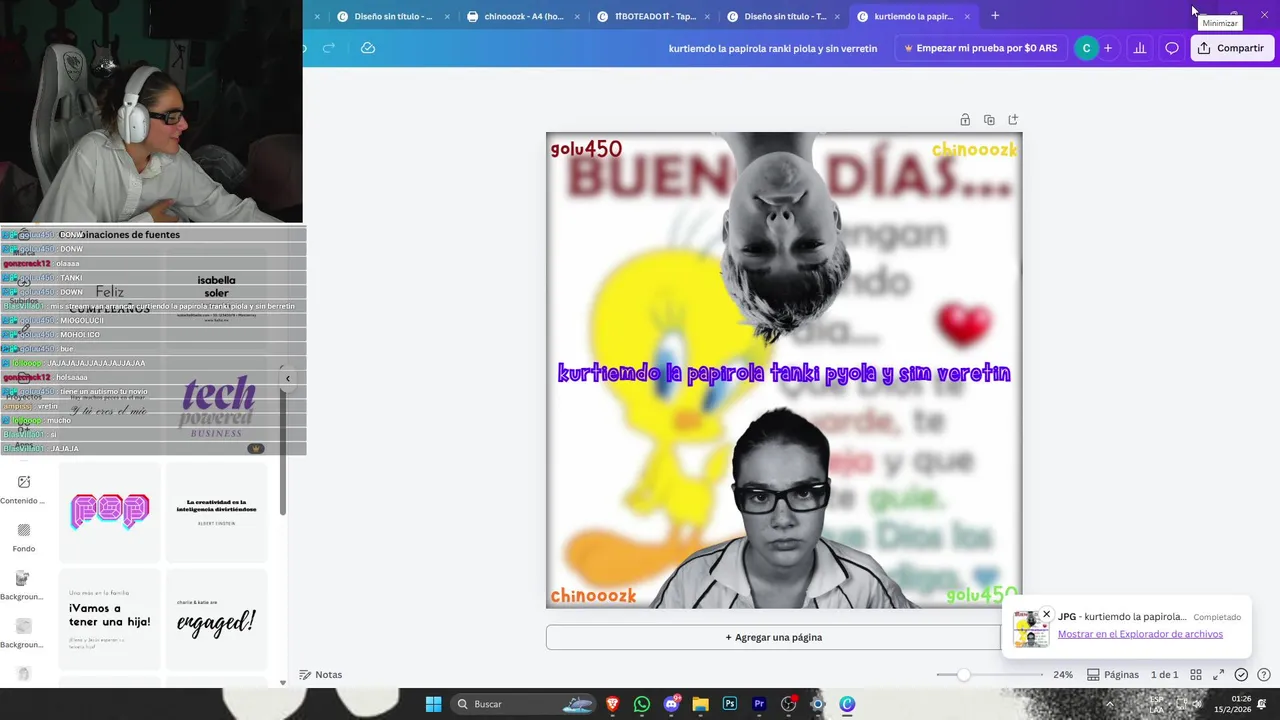Click 'Empezar mi prueba por $0 ARS'
The image size is (1280, 720).
click(x=980, y=48)
